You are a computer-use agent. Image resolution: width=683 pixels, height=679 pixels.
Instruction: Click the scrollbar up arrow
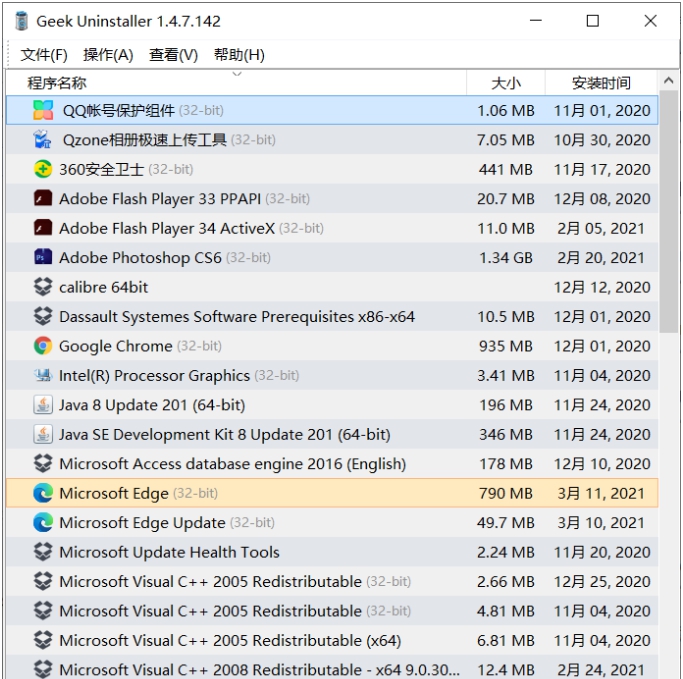point(669,81)
